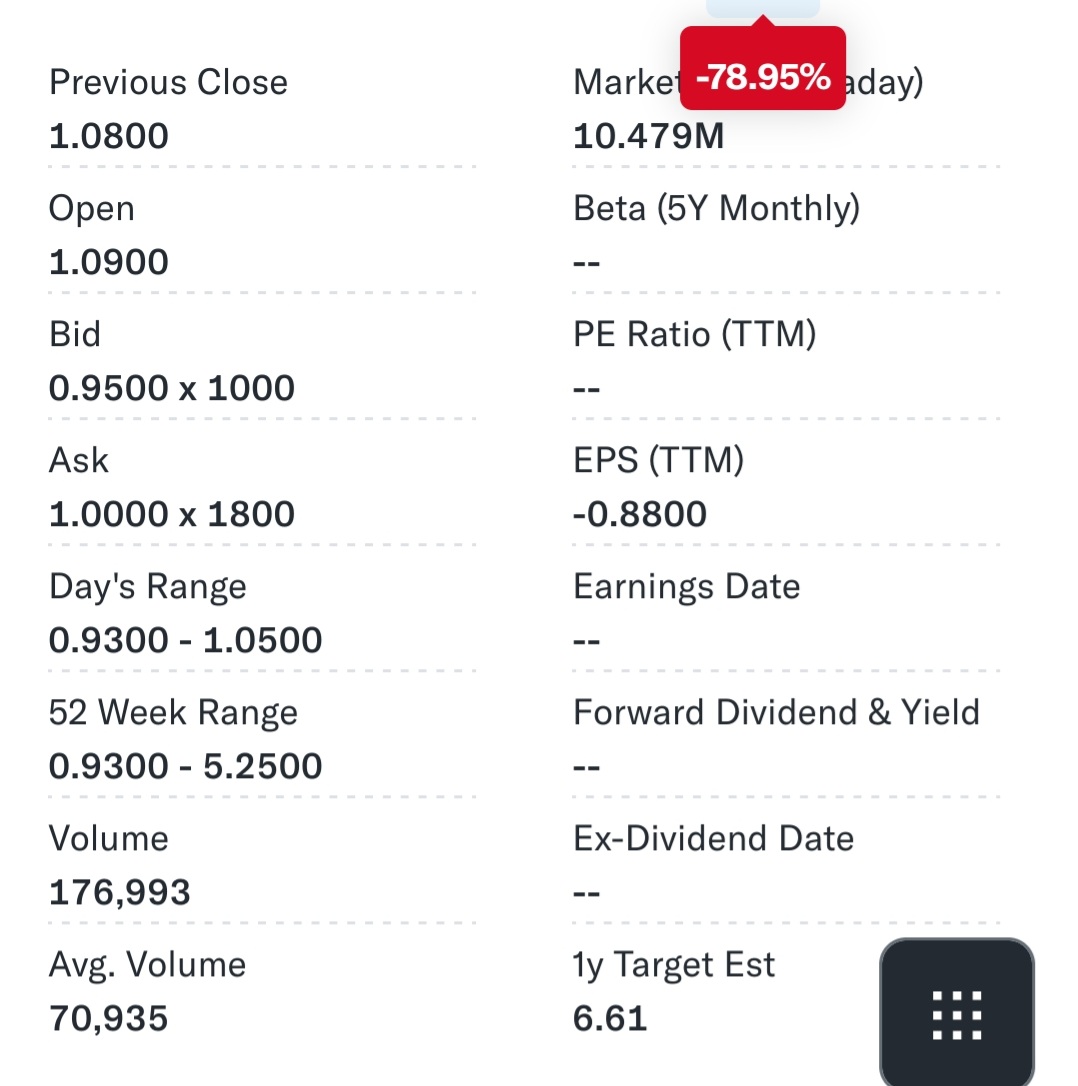
Task: Tap the Bid value 0.9500 x 1000
Action: point(172,388)
